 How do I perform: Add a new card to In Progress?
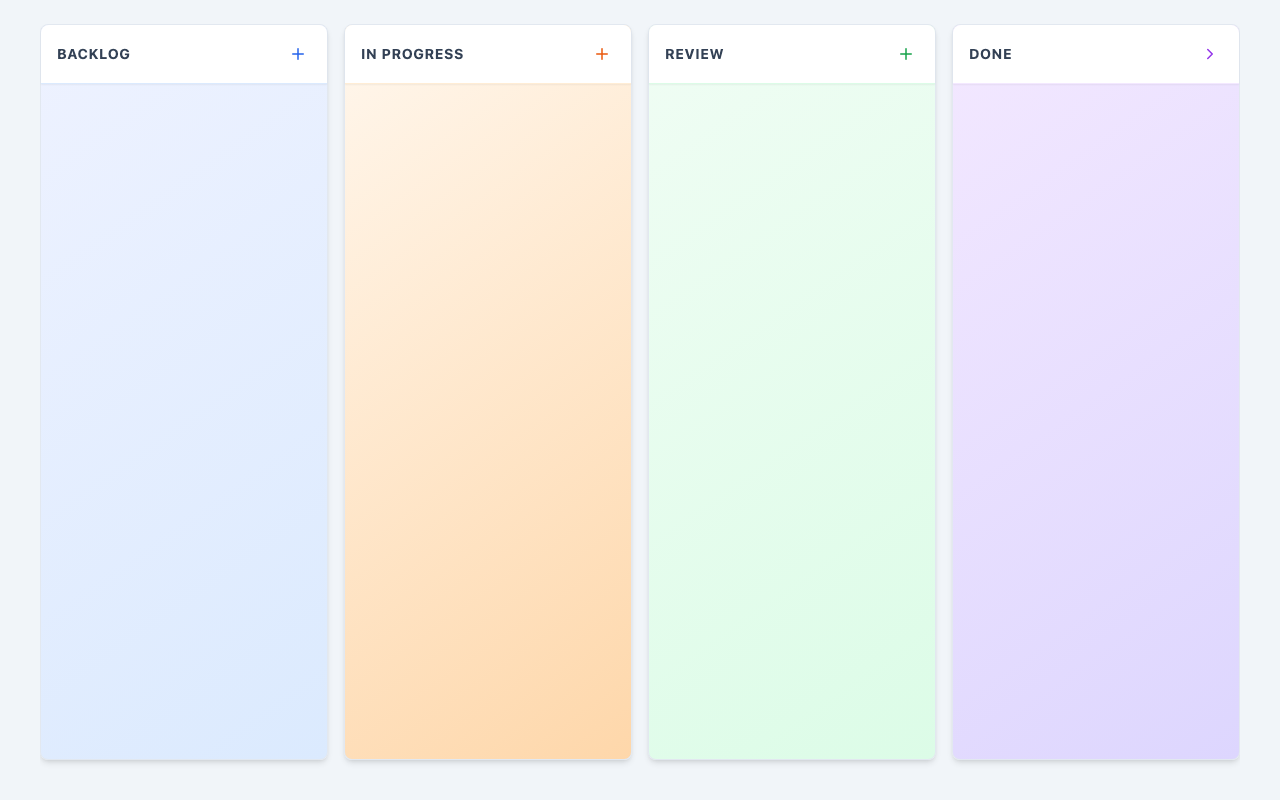tap(602, 54)
